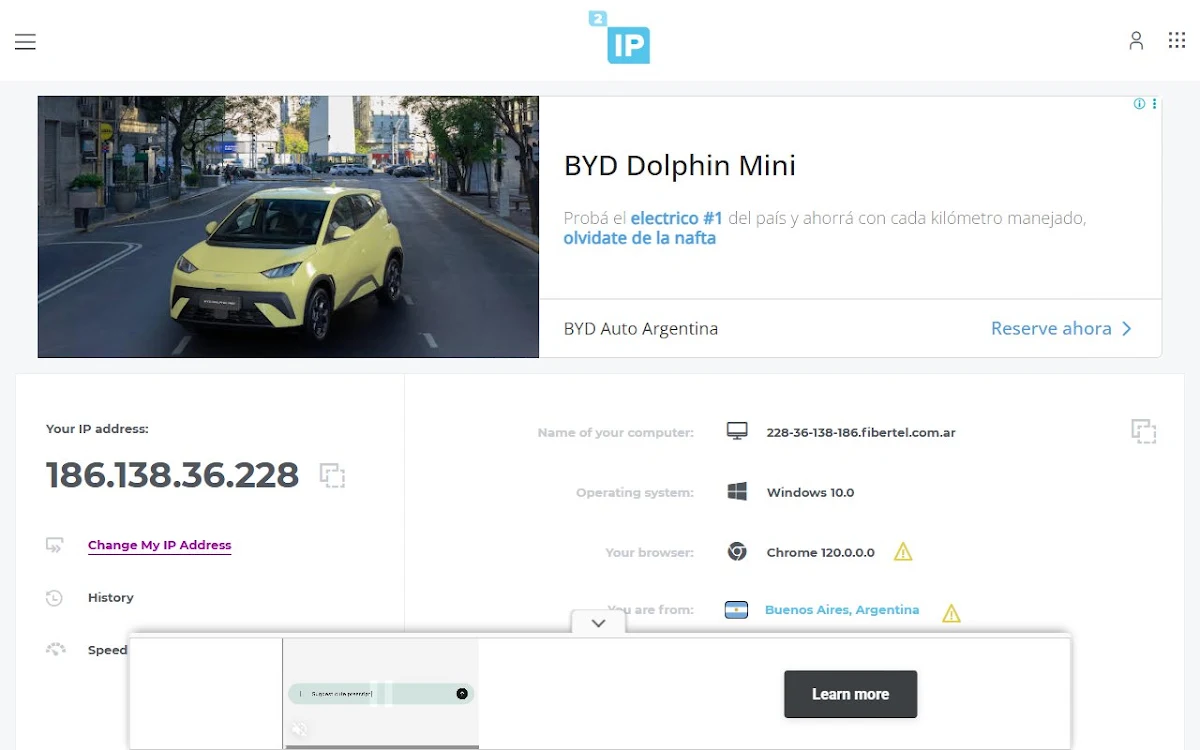This screenshot has width=1200, height=750.
Task: Click the Reserve ahora link
Action: click(x=1051, y=328)
